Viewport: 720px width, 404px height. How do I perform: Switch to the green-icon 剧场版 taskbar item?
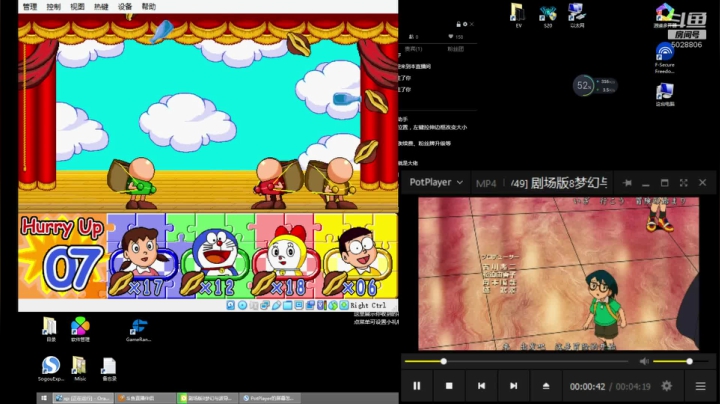pyautogui.click(x=208, y=398)
